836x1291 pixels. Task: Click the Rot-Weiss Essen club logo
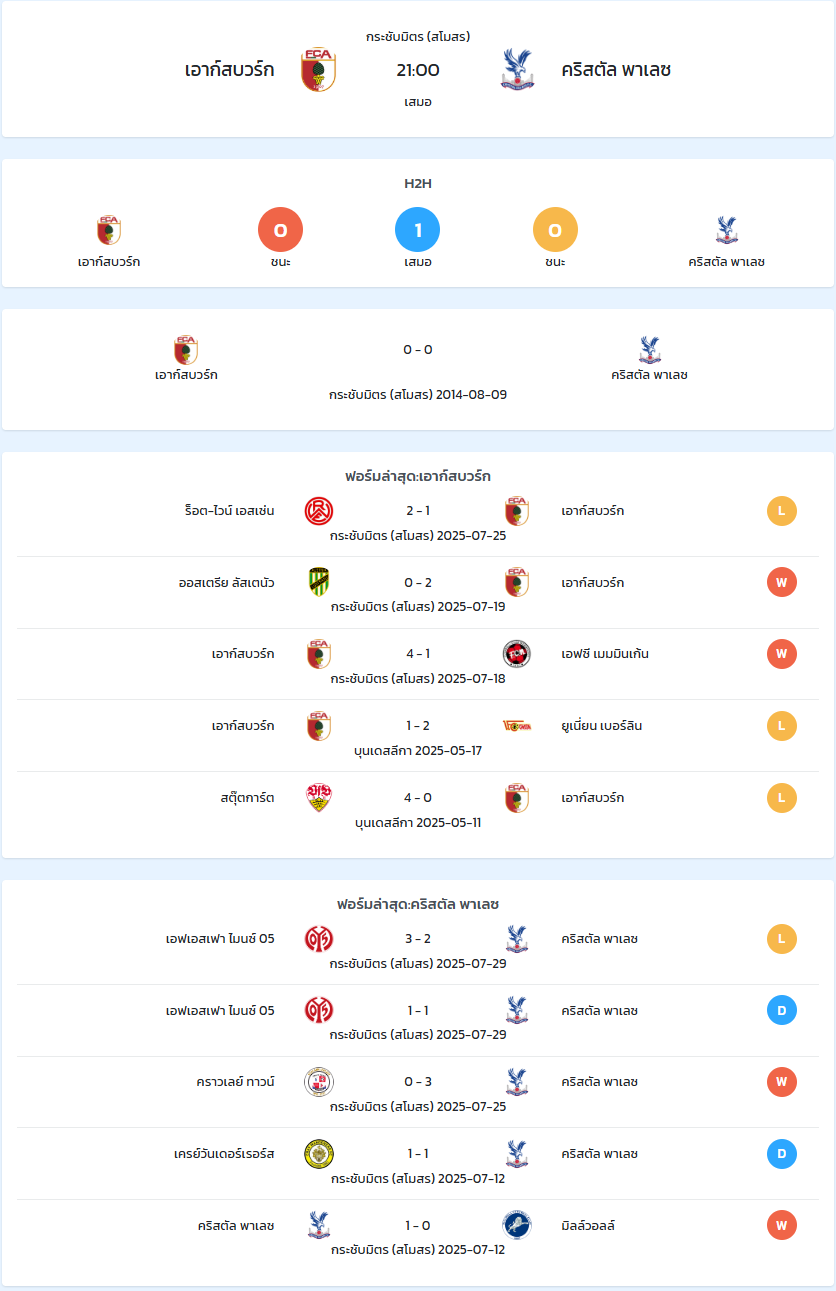click(319, 511)
